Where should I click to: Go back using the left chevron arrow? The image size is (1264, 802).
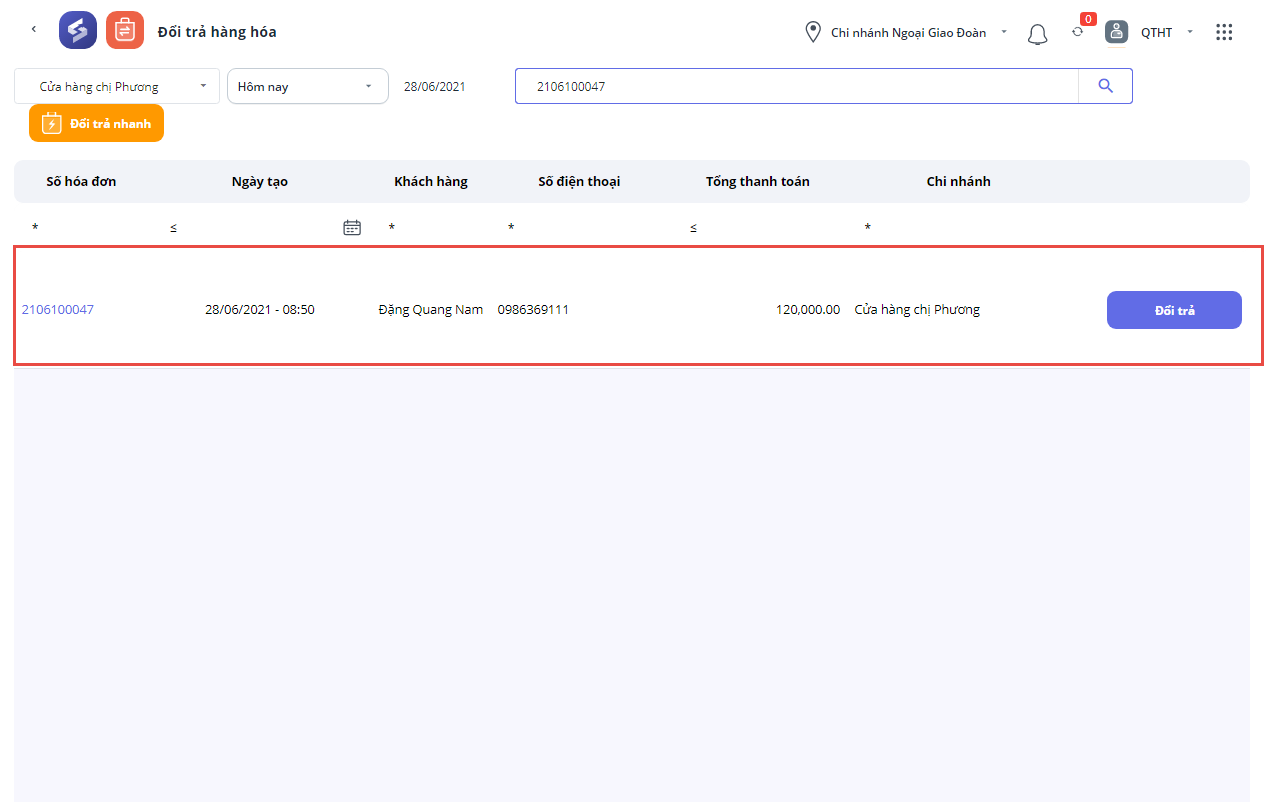click(x=34, y=29)
